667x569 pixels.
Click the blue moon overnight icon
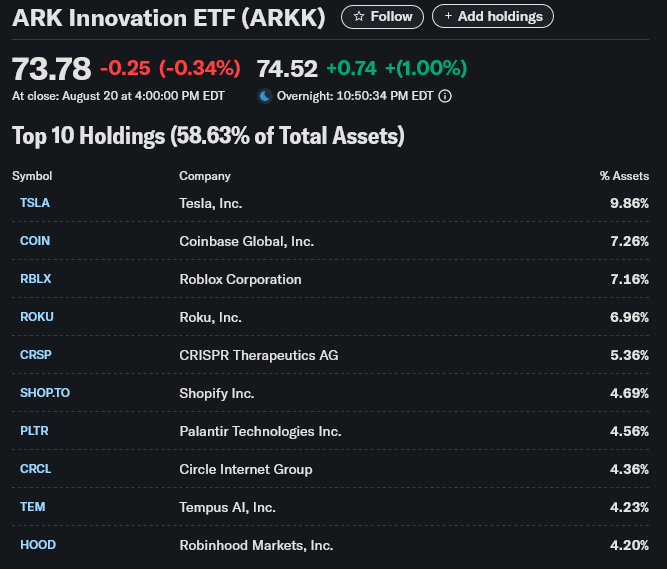point(265,96)
